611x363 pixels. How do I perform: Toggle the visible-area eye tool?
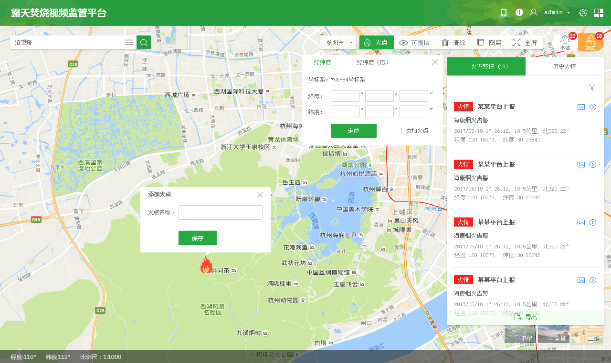414,42
